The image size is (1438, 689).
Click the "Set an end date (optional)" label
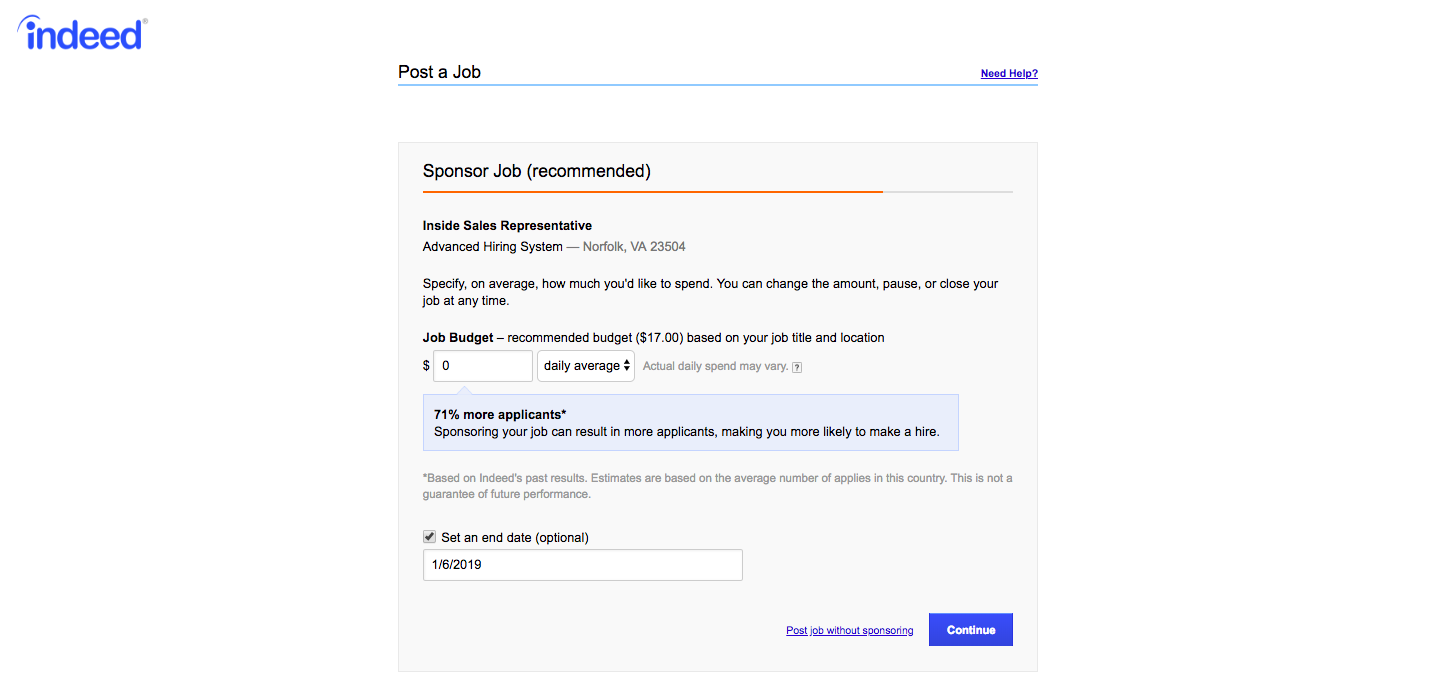tap(515, 537)
